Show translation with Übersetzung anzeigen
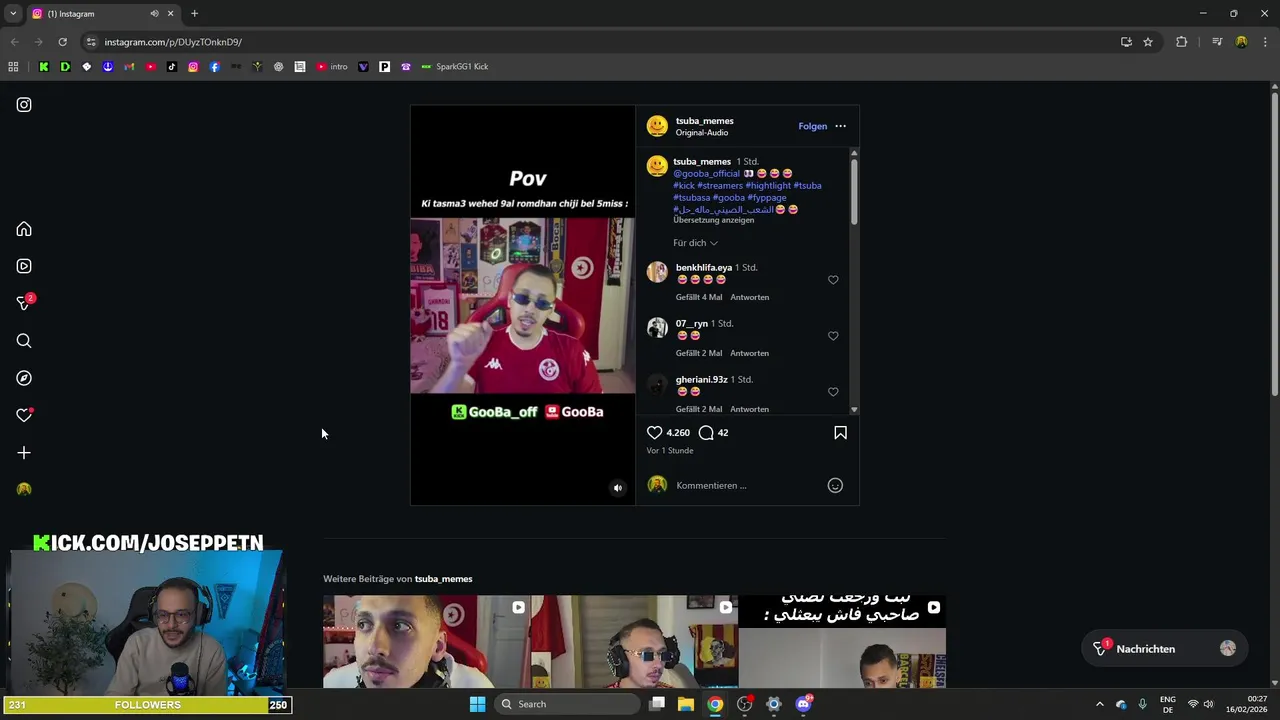The image size is (1280, 720). [714, 220]
